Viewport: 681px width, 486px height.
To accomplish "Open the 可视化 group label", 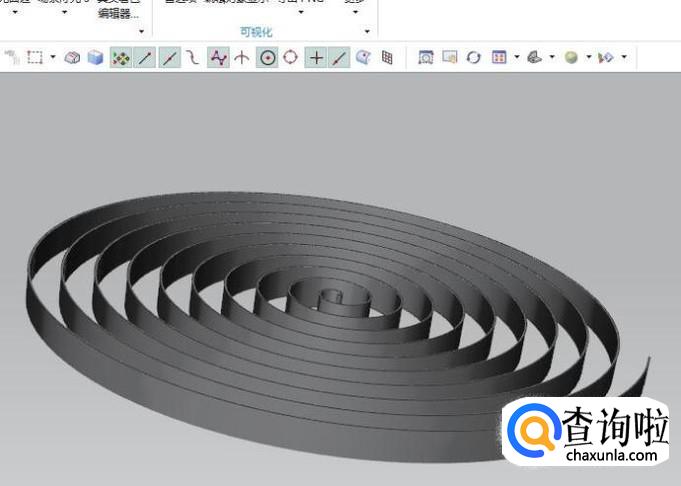I will [x=256, y=32].
